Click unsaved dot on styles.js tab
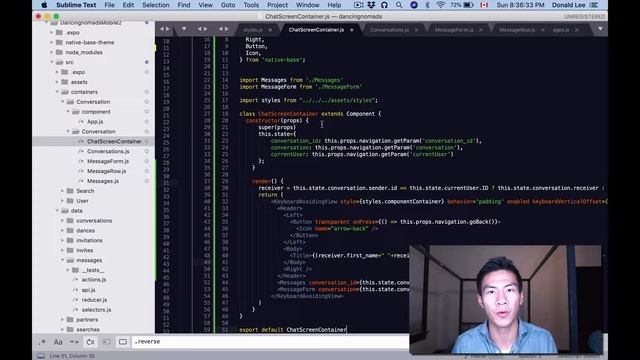640x360 pixels. pos(270,30)
